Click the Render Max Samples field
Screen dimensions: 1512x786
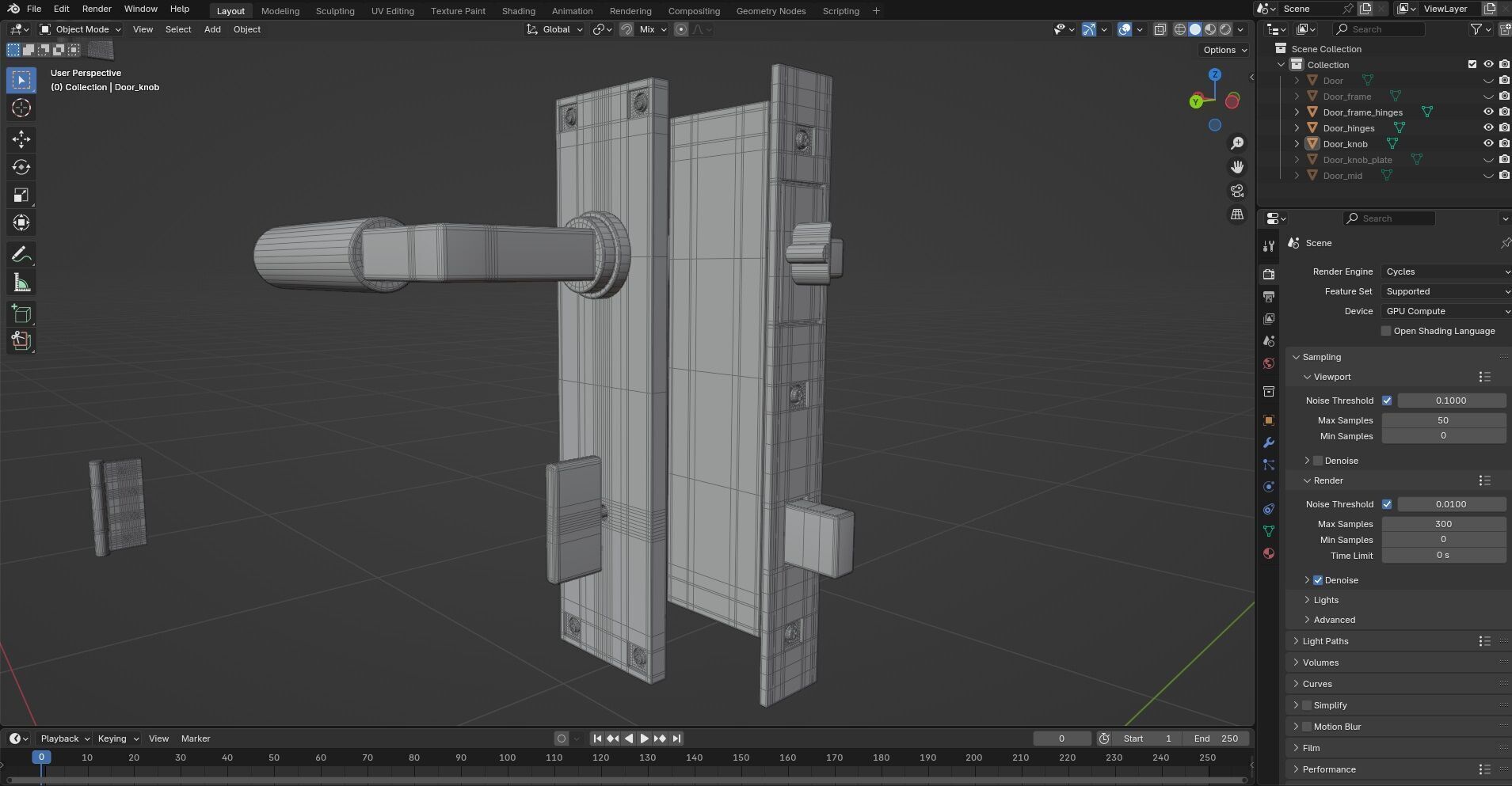click(x=1443, y=524)
